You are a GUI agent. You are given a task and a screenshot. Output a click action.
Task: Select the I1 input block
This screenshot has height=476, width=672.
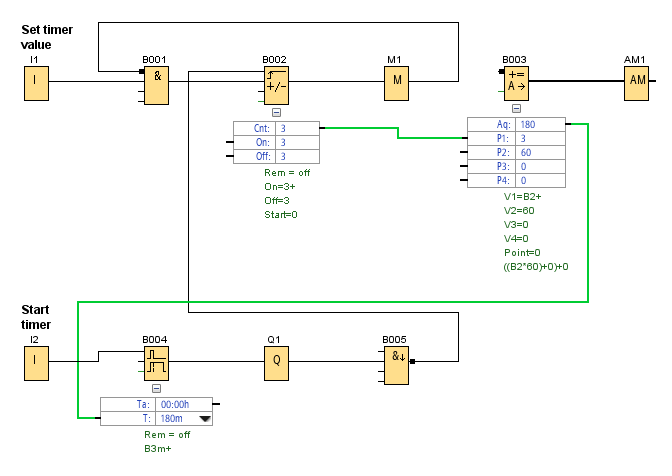pos(36,83)
